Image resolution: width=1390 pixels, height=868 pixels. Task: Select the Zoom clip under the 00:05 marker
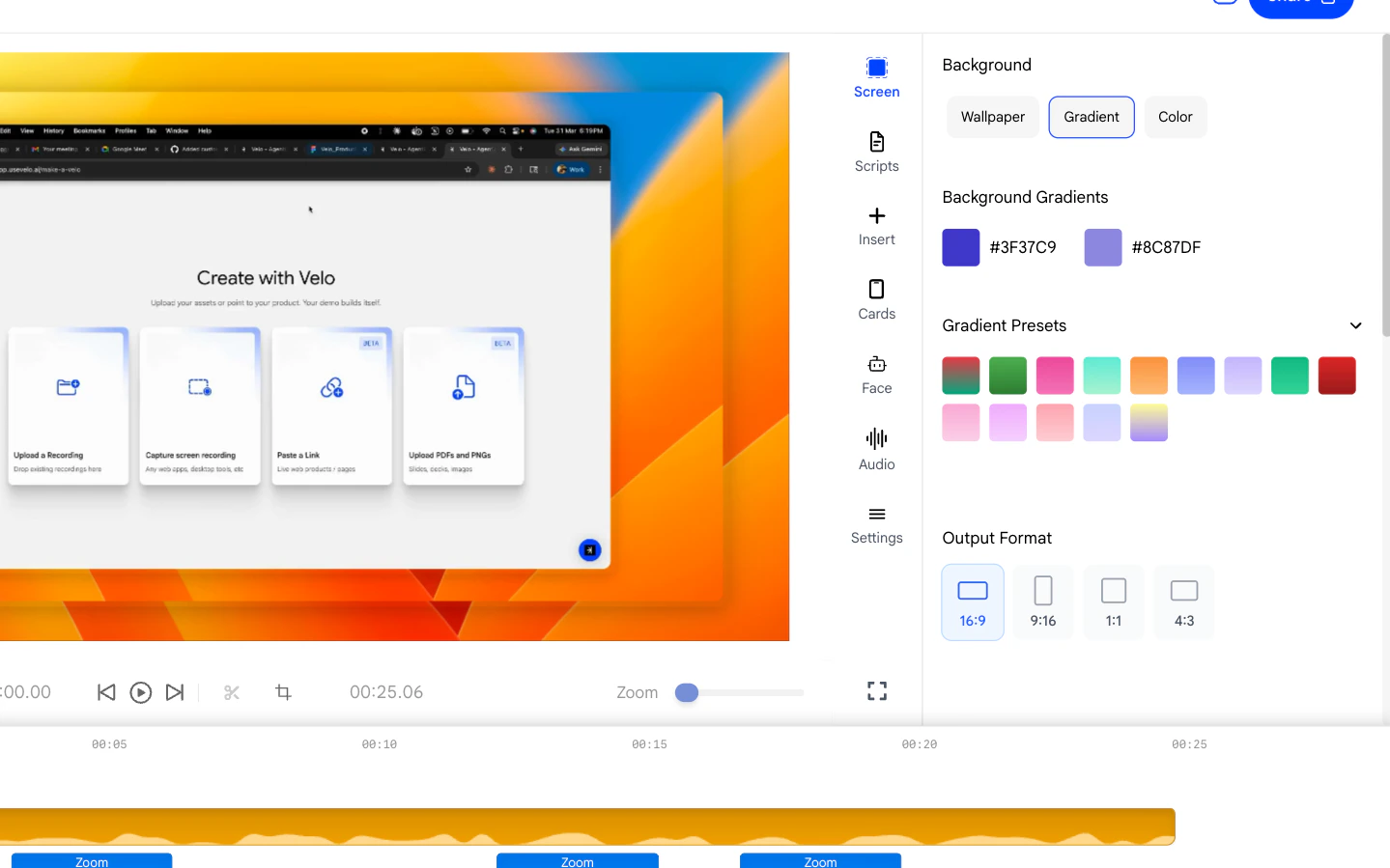(92, 861)
